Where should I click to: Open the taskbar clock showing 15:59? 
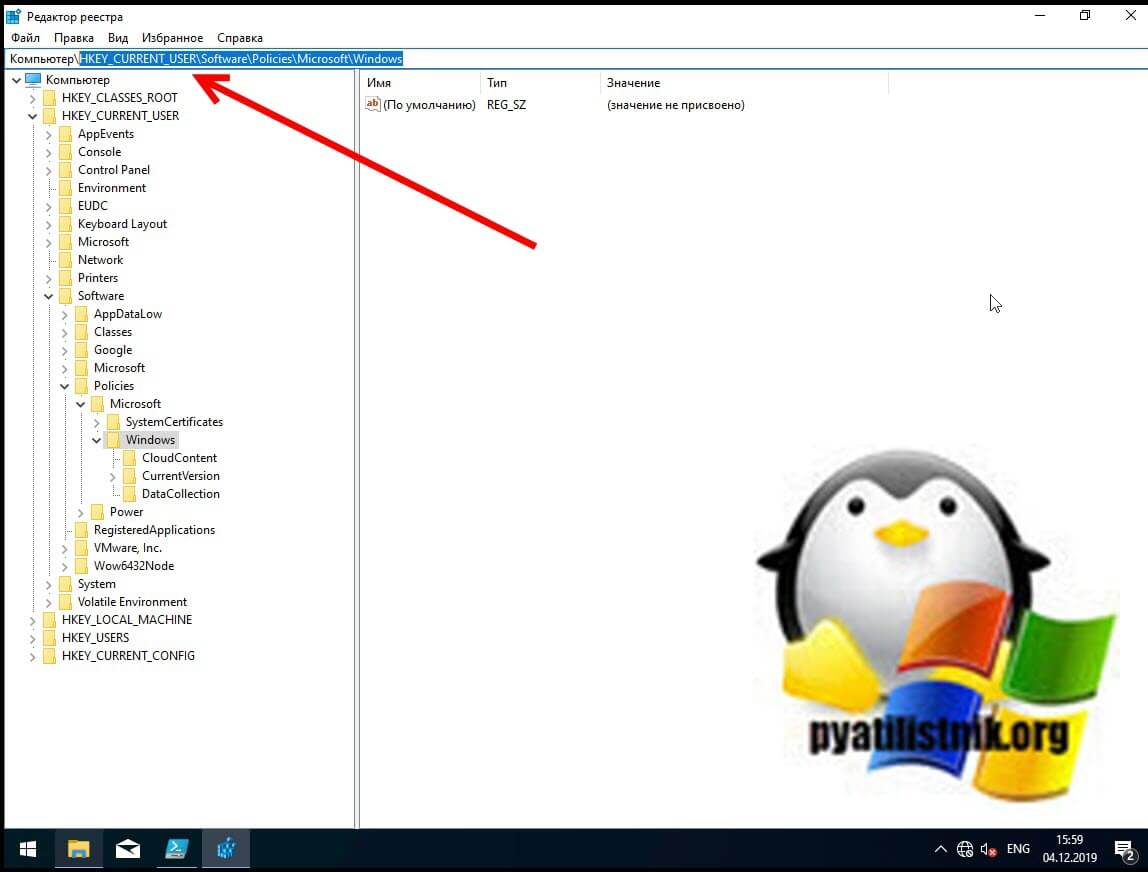coord(1070,849)
